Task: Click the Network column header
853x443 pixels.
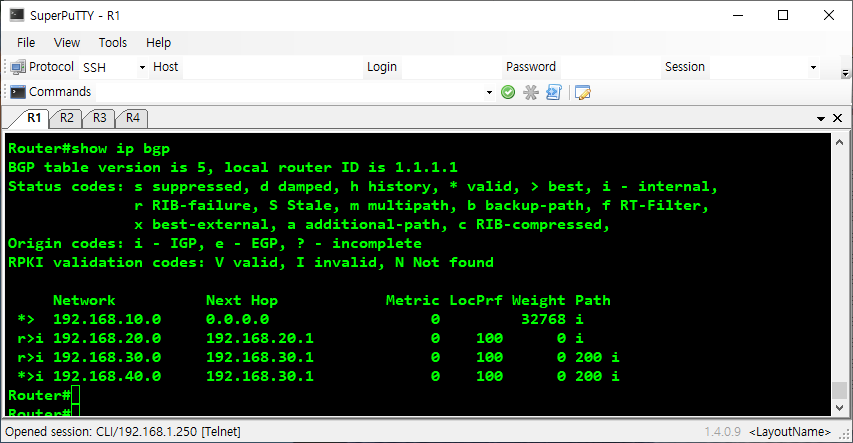Action: 84,300
